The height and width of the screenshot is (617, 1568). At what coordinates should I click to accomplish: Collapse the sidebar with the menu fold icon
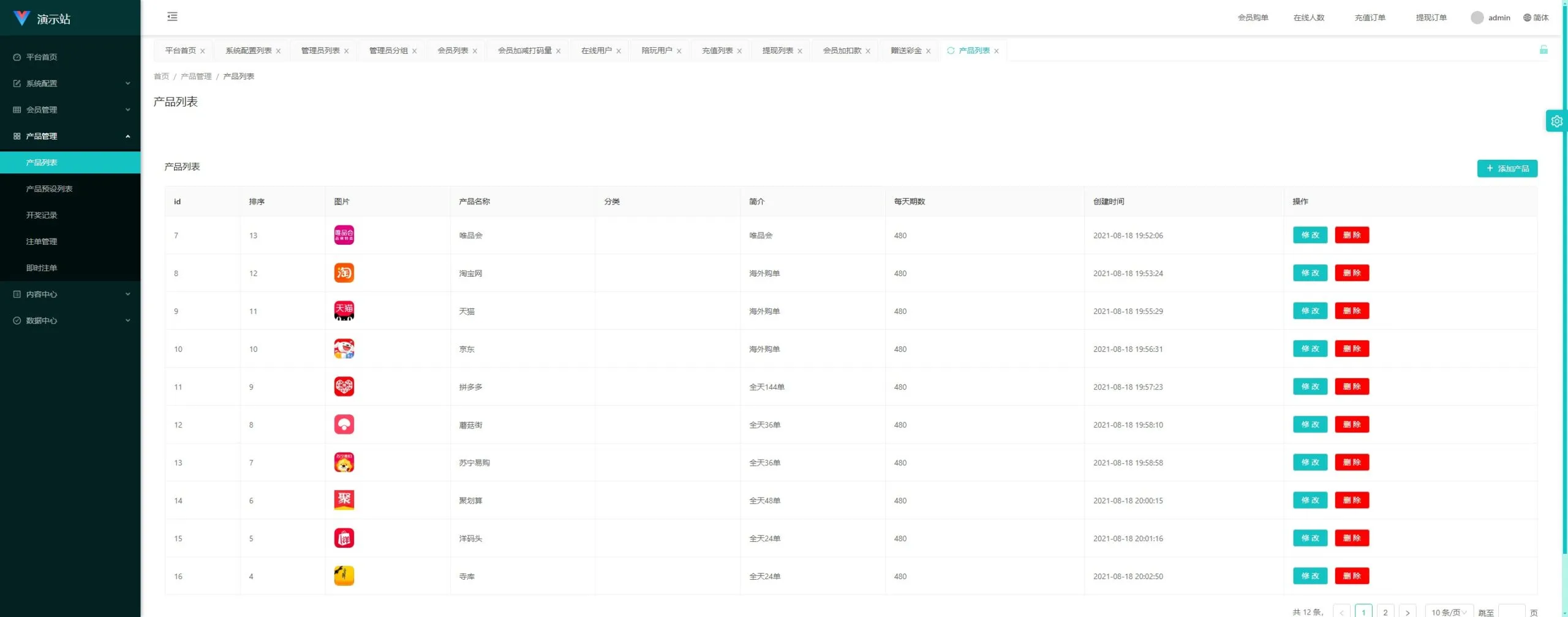coord(172,17)
